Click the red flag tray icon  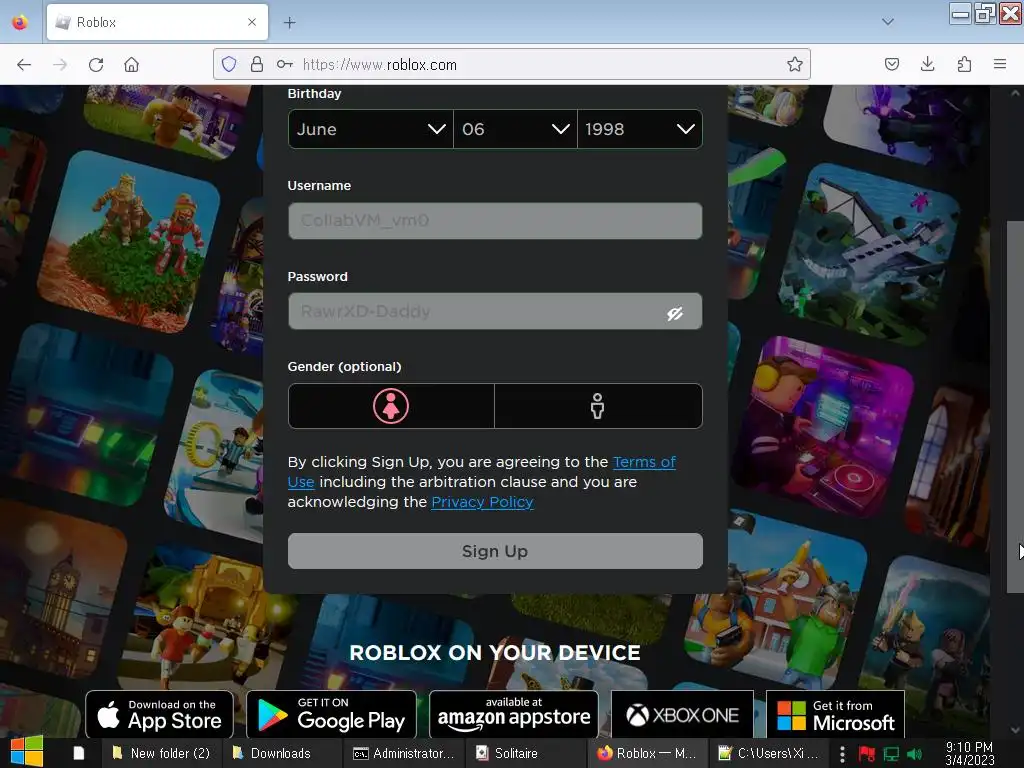(x=867, y=754)
